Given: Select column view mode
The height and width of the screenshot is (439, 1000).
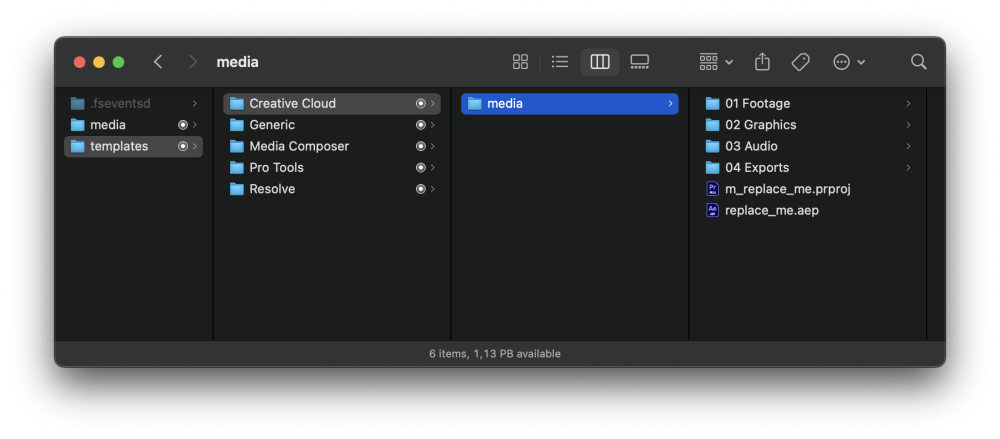Looking at the screenshot, I should click(x=600, y=62).
